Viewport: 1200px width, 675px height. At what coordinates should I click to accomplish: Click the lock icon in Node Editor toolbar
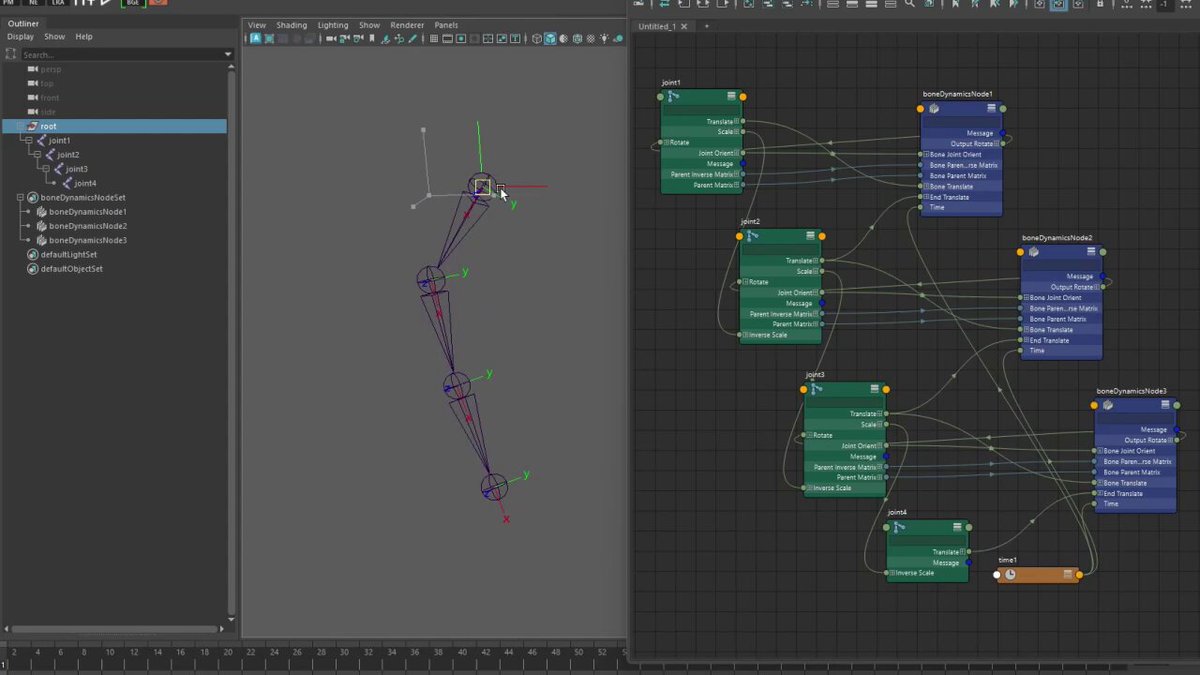1100,4
